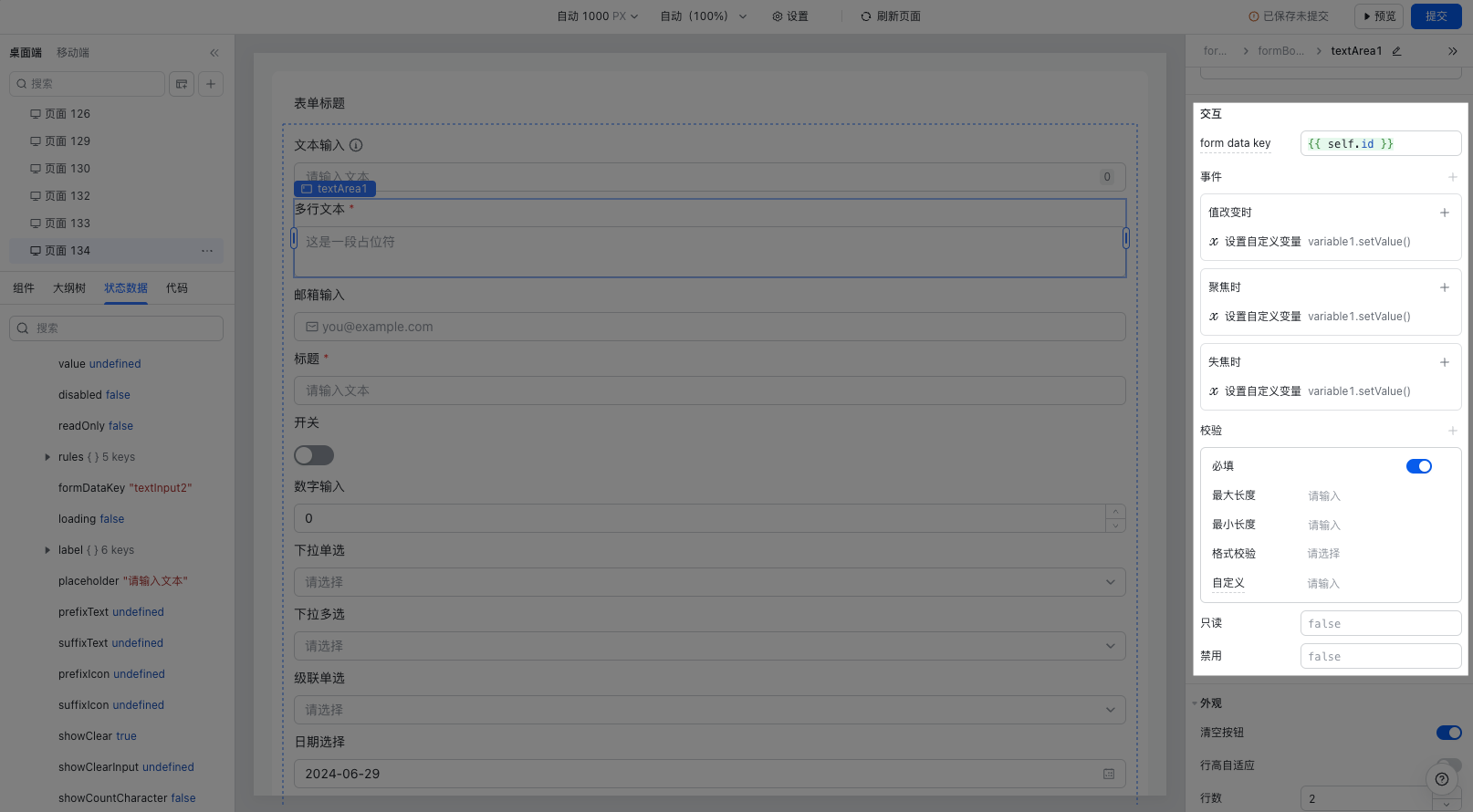Switch to 代码 tab
Image resolution: width=1473 pixels, height=812 pixels.
(x=177, y=288)
